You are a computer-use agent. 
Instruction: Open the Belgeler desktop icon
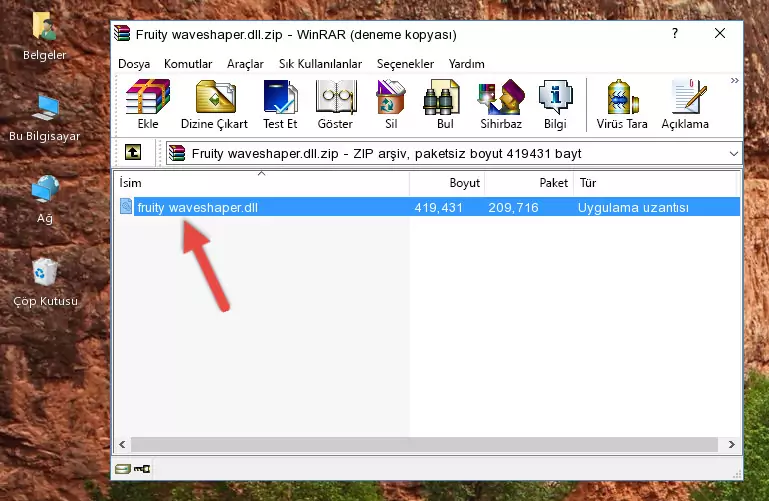pos(44,36)
